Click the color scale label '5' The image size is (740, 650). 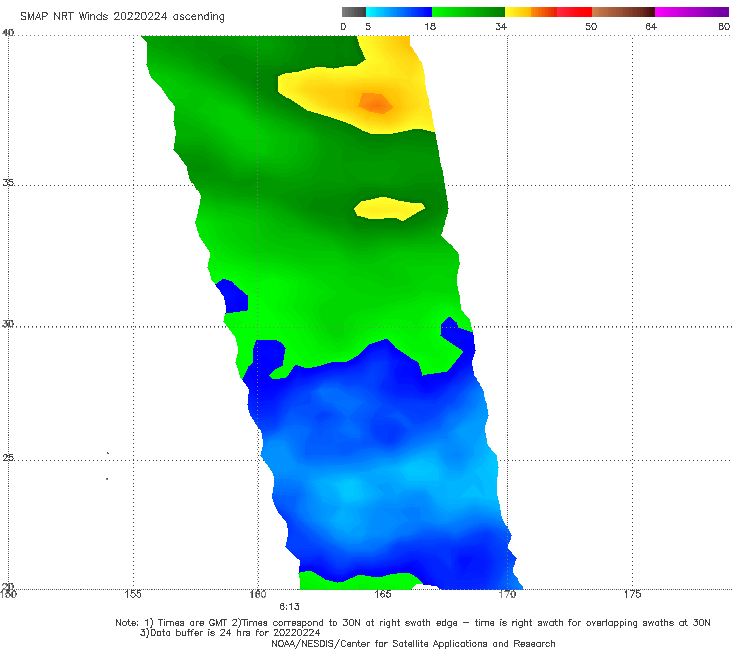[x=368, y=27]
